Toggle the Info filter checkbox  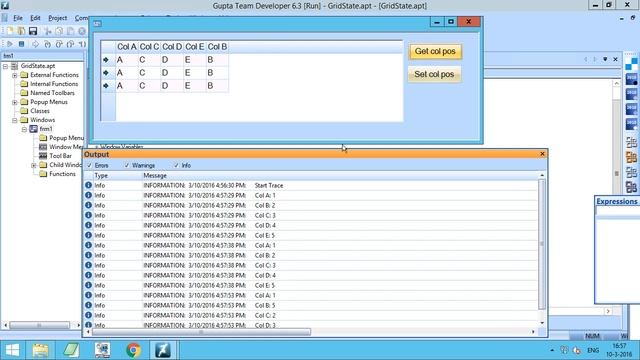176,165
